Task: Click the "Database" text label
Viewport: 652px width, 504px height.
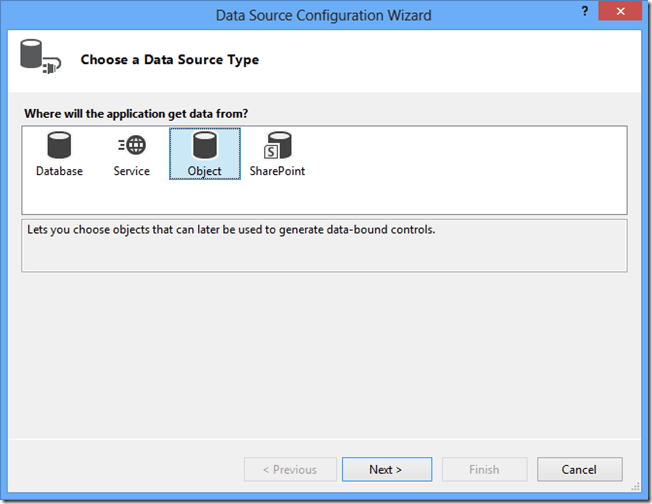Action: pyautogui.click(x=60, y=171)
